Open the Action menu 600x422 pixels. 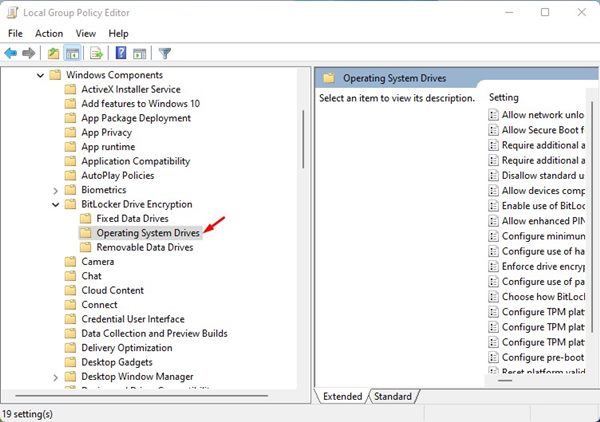tap(49, 33)
